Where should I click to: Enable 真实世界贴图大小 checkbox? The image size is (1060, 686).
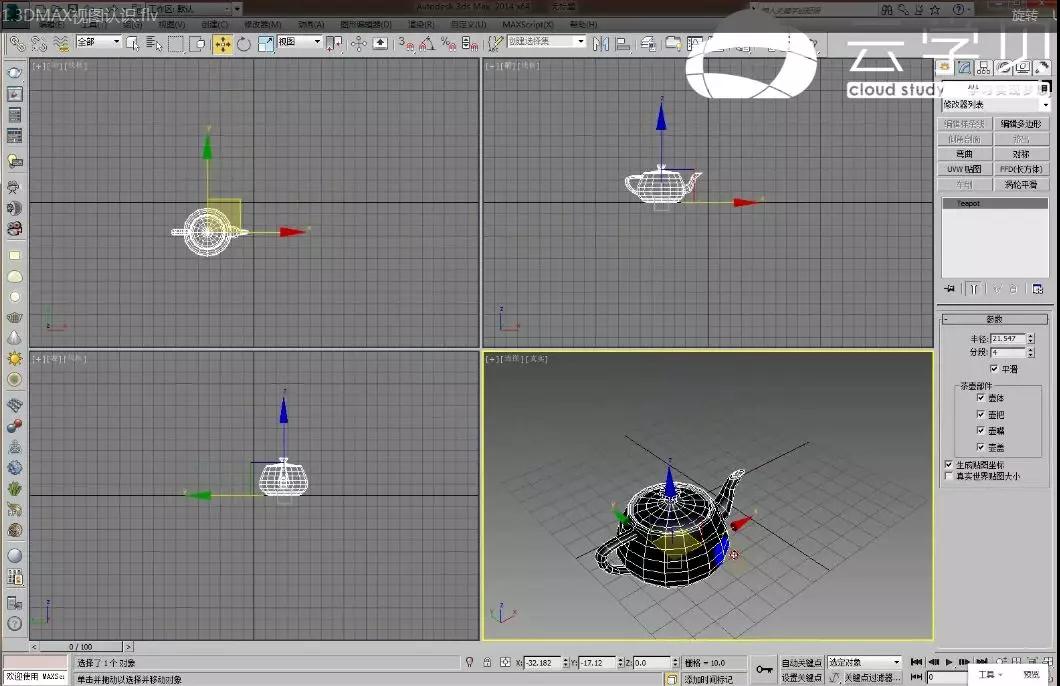(x=948, y=476)
